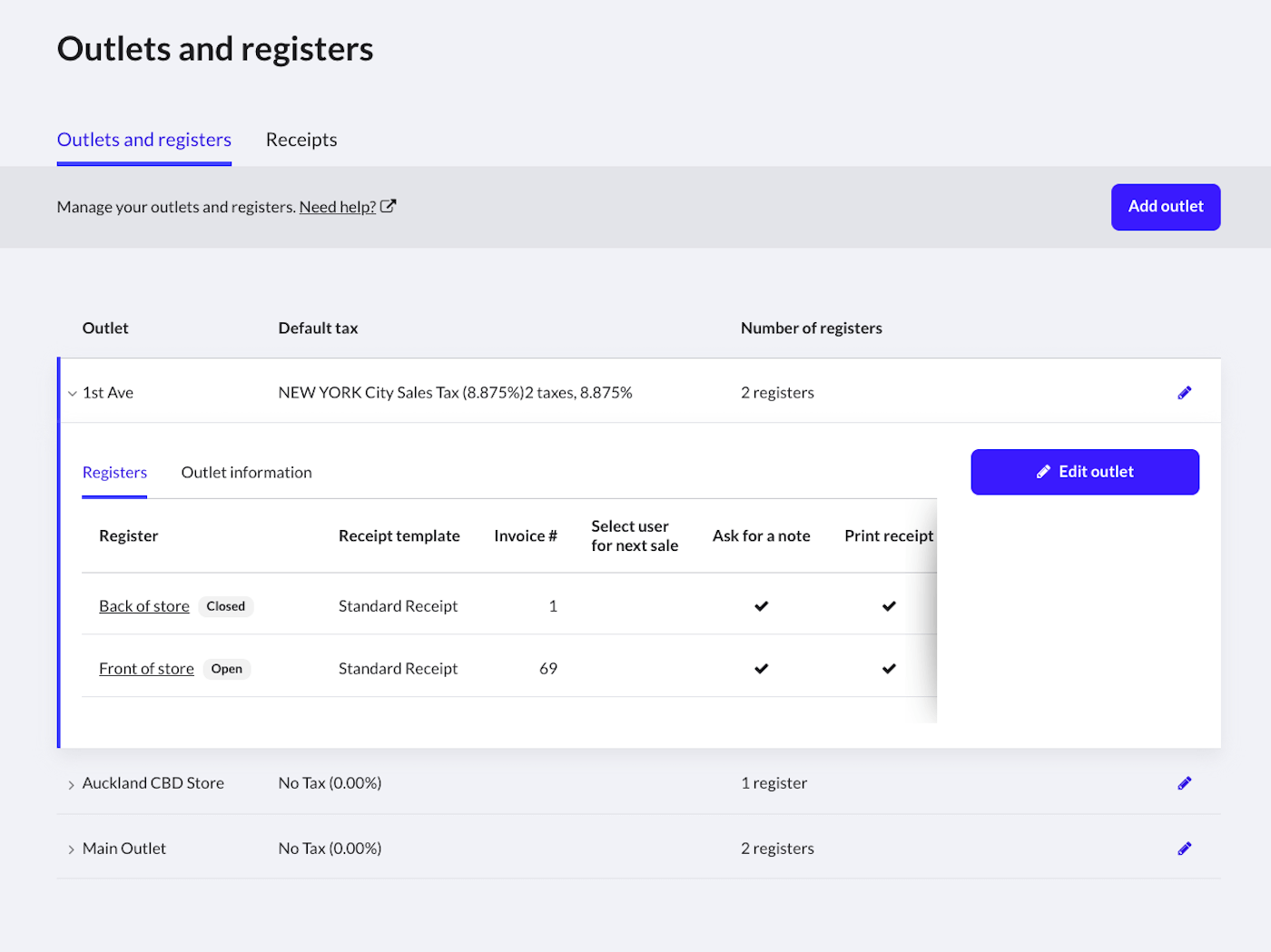Select the Outlets and registers tab
The width and height of the screenshot is (1271, 952).
pos(144,140)
